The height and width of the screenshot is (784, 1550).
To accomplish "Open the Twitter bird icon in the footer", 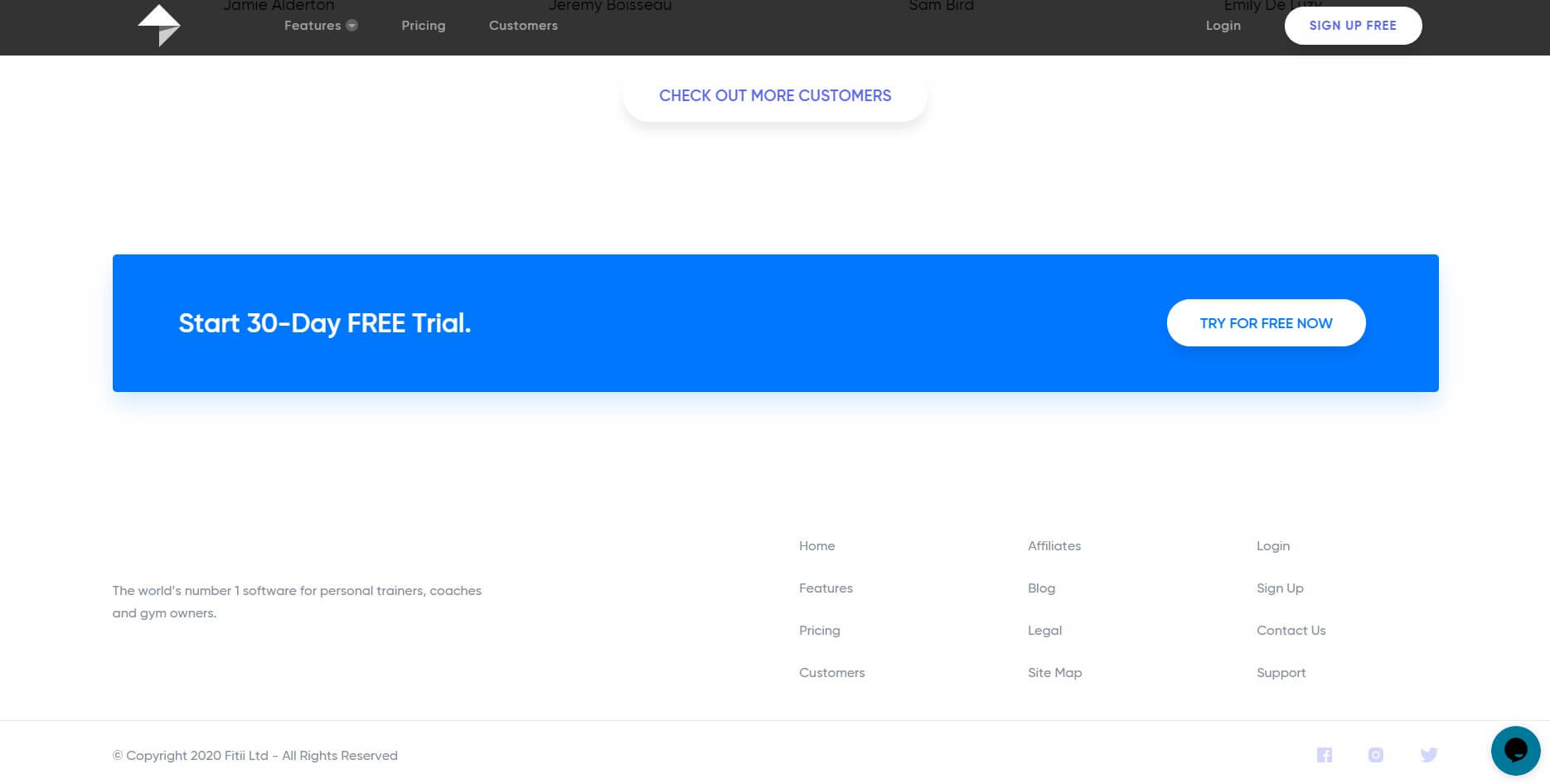I will (1429, 755).
